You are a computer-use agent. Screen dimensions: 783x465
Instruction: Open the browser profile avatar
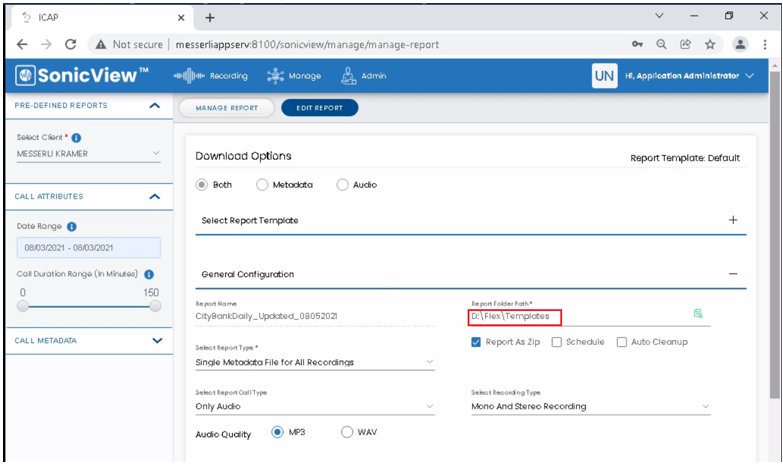740,44
